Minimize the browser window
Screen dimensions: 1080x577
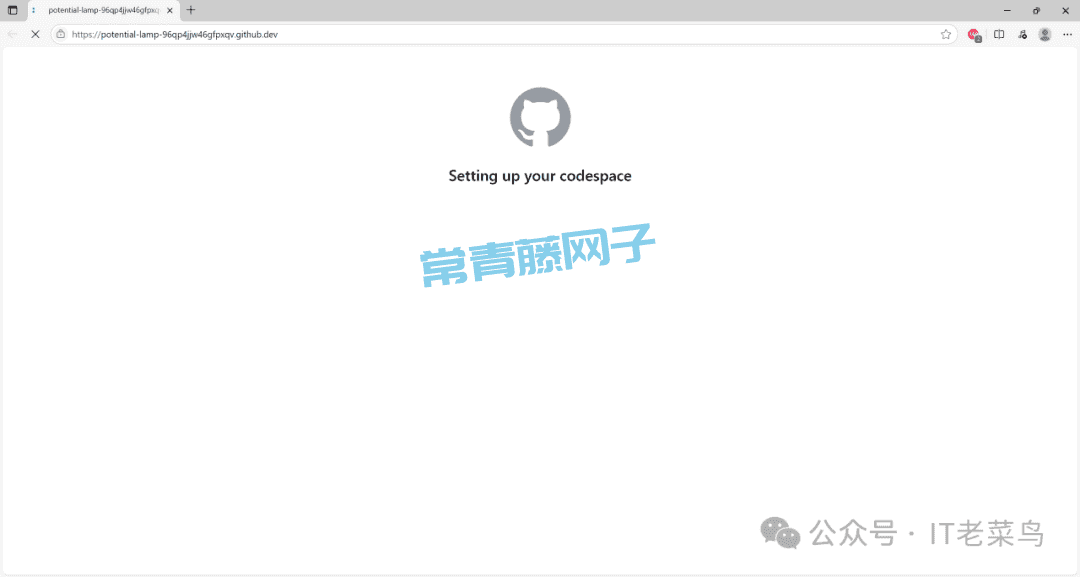[x=1007, y=10]
